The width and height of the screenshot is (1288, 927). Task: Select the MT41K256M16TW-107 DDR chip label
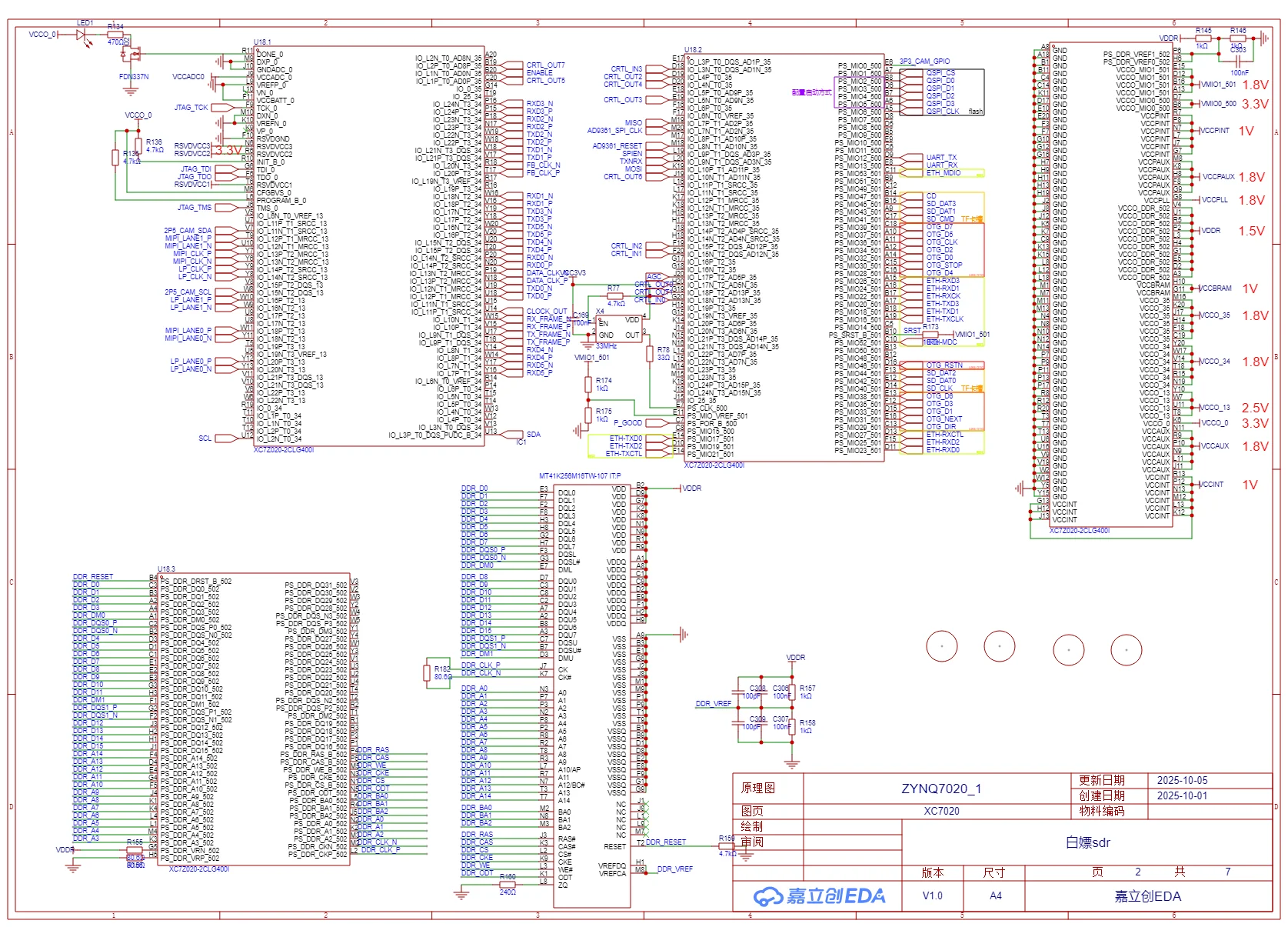pos(580,476)
